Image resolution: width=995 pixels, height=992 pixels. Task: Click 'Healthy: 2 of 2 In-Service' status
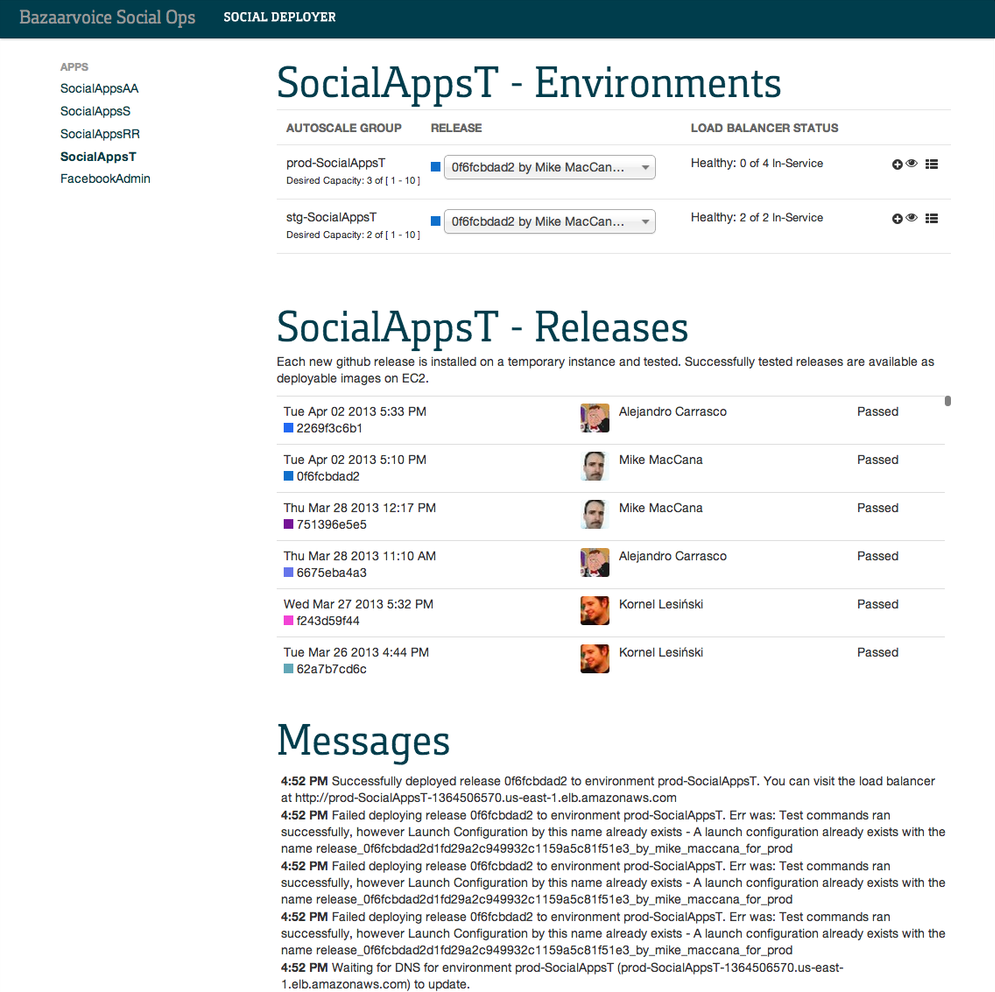click(x=757, y=217)
